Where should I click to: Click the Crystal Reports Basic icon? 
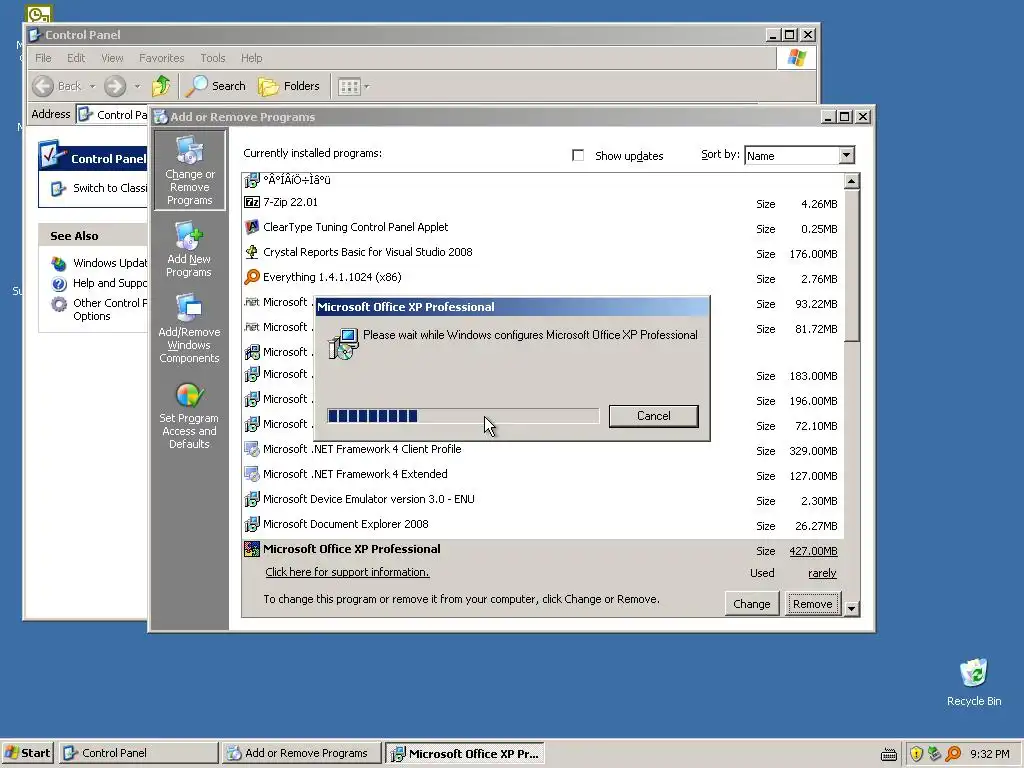[x=251, y=252]
